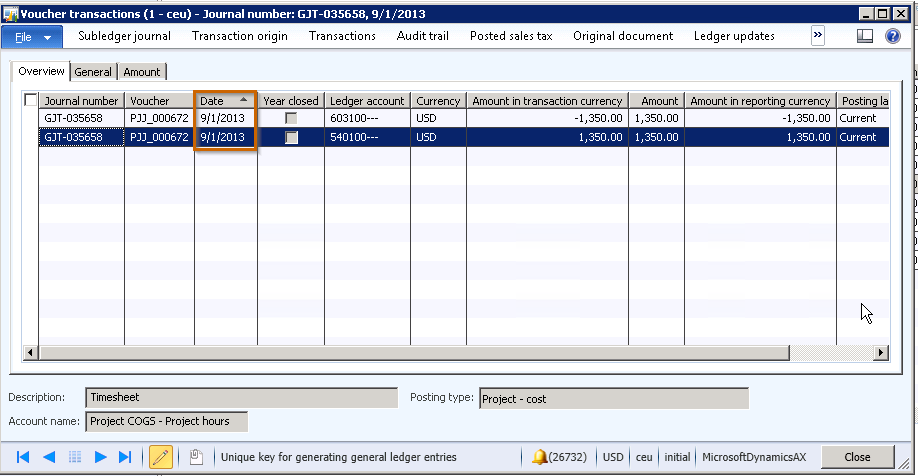Toggle Year closed checkbox in selected row
The width and height of the screenshot is (918, 476).
(x=291, y=137)
